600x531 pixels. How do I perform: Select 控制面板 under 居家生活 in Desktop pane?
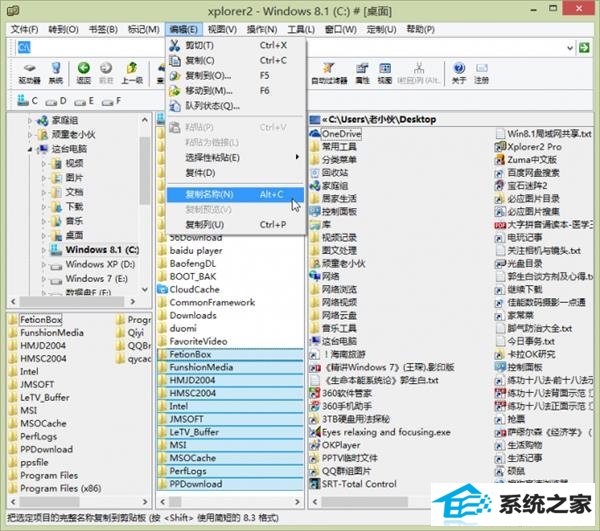point(339,212)
